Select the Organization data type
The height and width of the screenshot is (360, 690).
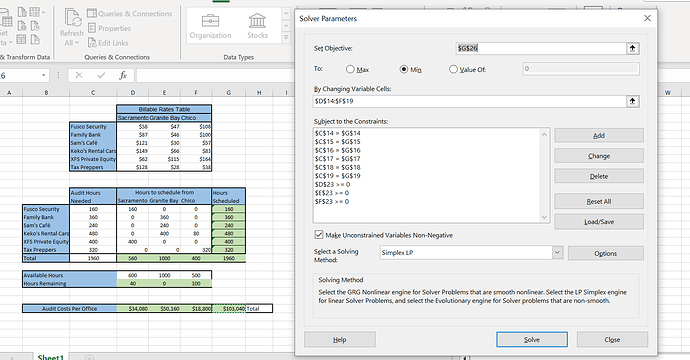(x=210, y=26)
